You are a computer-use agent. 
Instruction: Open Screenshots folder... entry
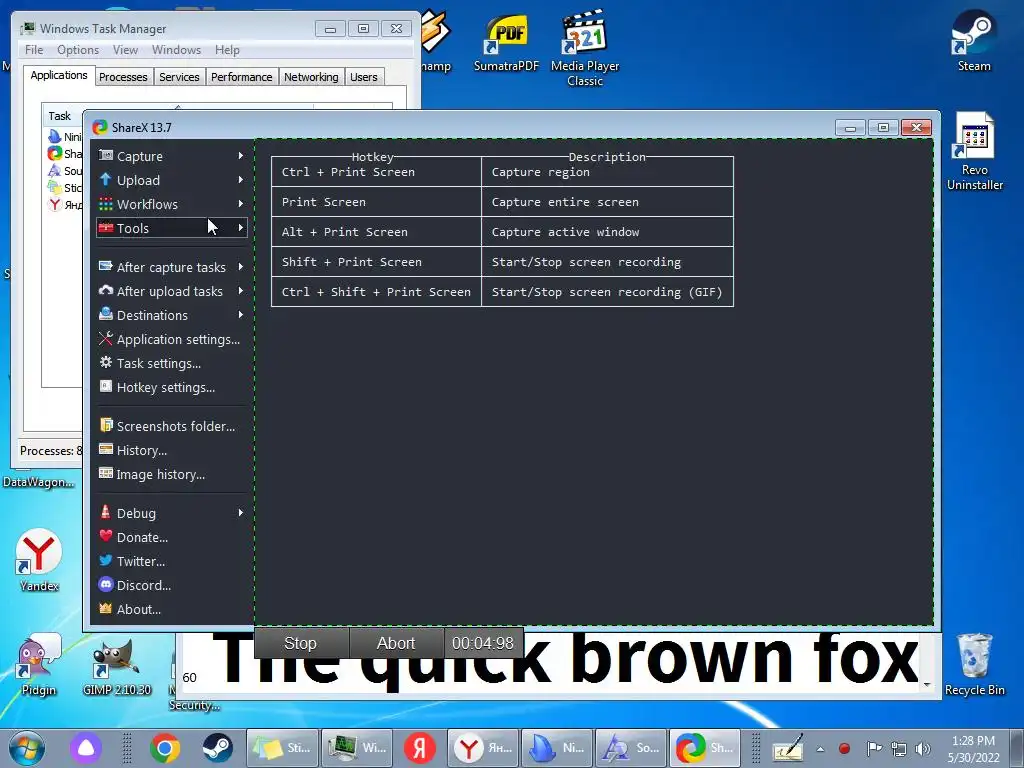click(171, 426)
